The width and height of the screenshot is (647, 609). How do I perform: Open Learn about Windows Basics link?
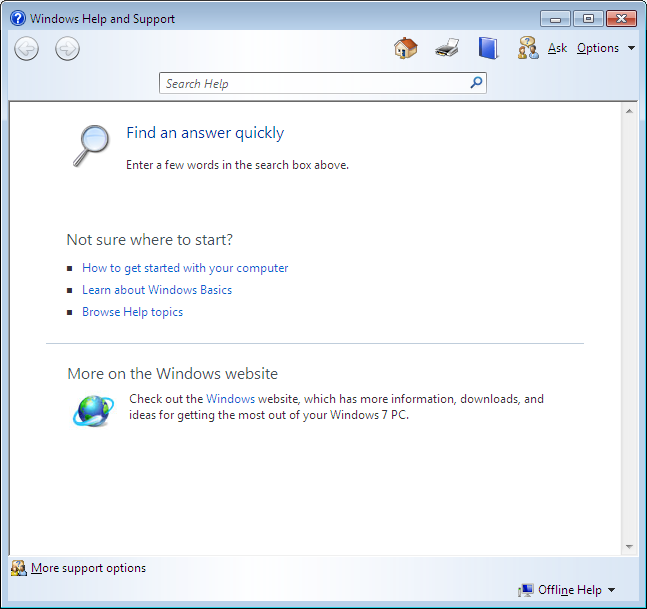157,290
